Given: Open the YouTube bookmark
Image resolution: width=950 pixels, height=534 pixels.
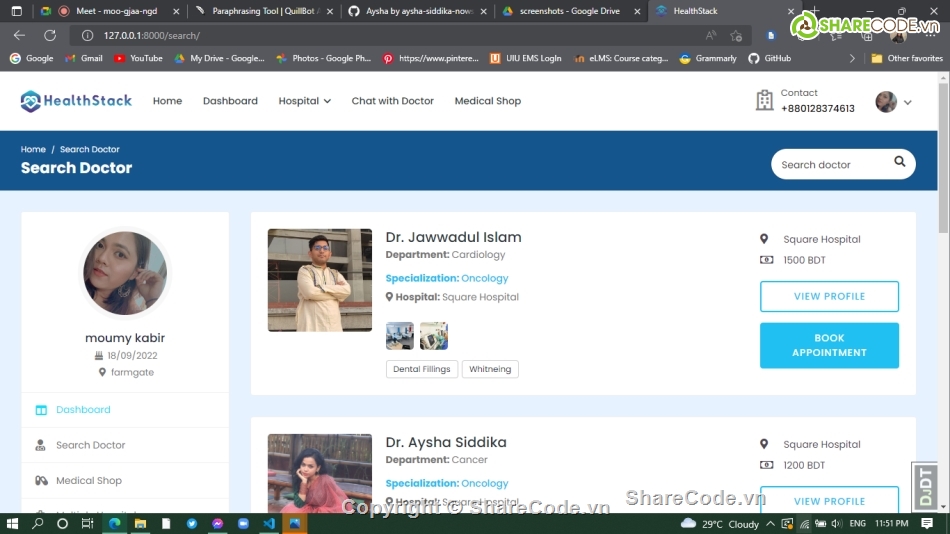Looking at the screenshot, I should [x=138, y=58].
